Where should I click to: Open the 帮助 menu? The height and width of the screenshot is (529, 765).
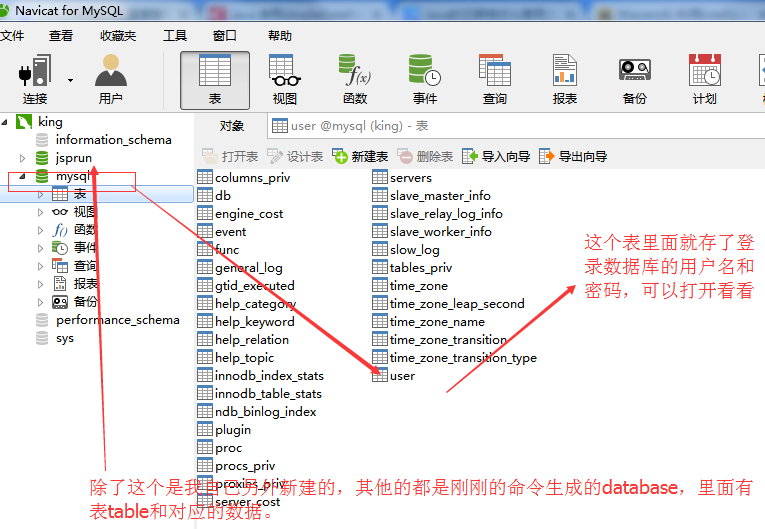[x=280, y=36]
